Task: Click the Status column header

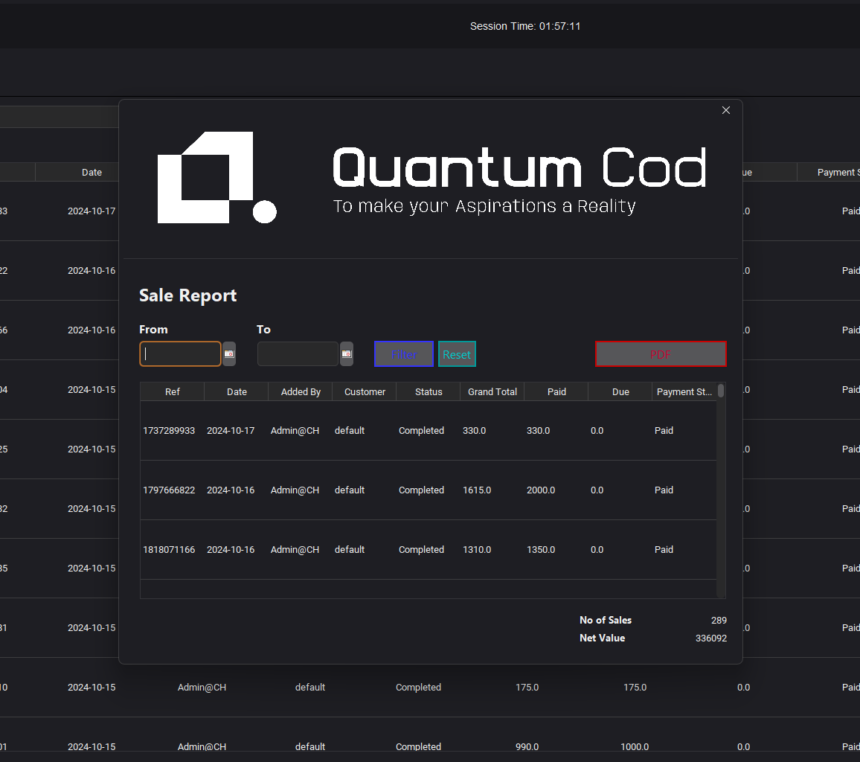Action: (428, 392)
